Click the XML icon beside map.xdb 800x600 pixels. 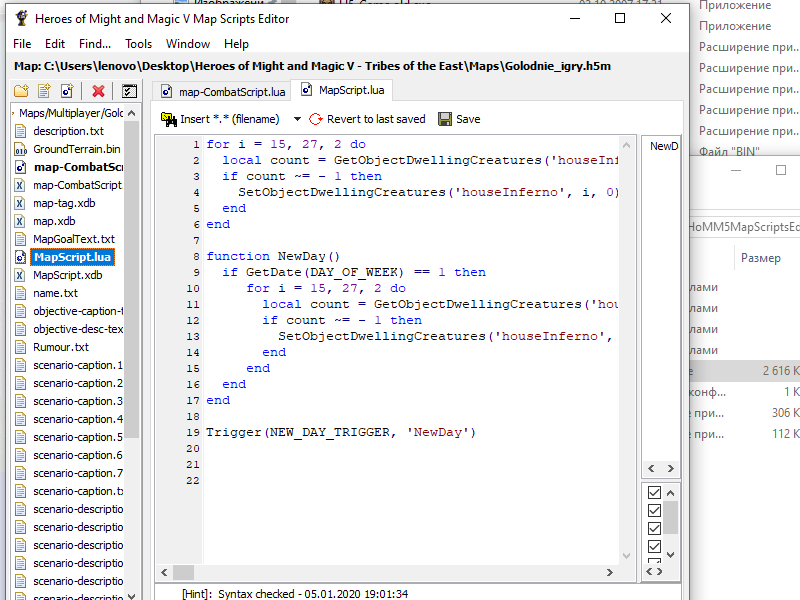20,221
